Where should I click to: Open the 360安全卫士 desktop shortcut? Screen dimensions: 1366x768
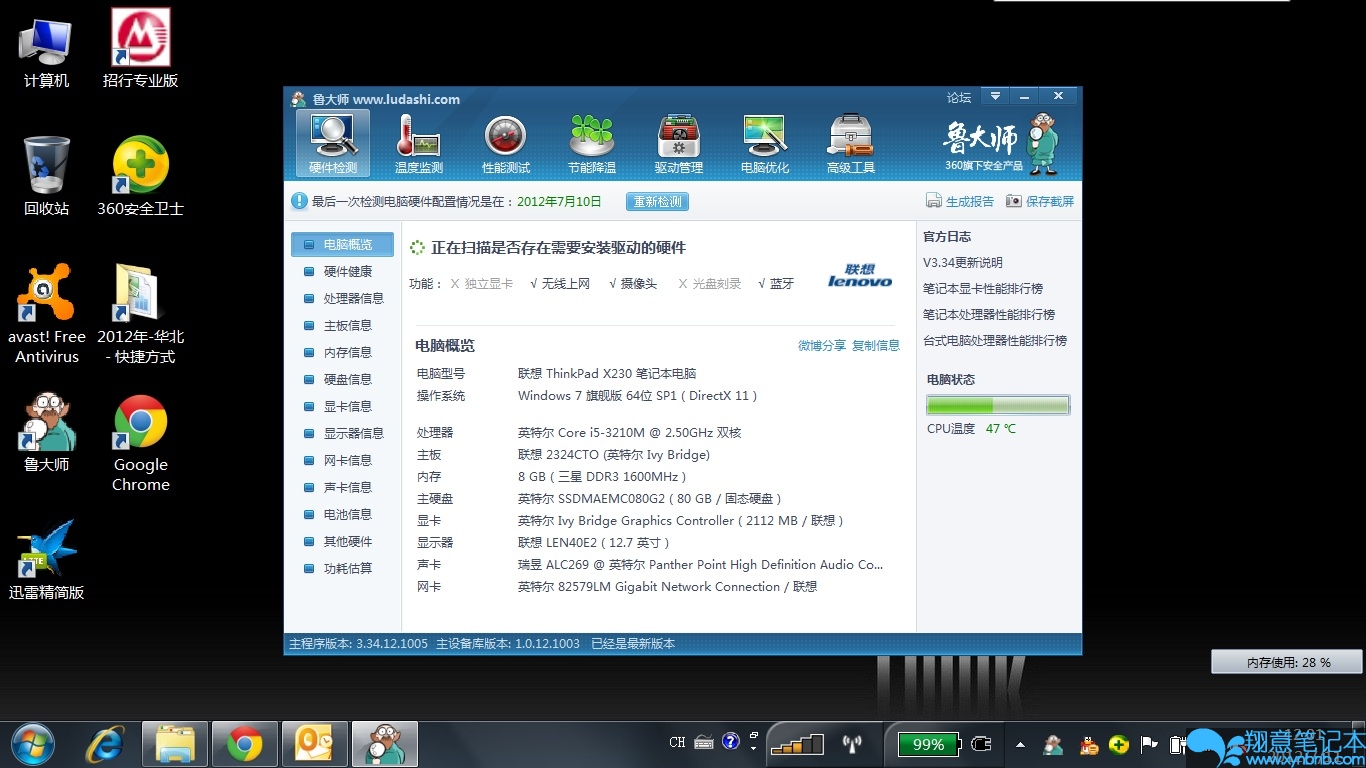(140, 177)
